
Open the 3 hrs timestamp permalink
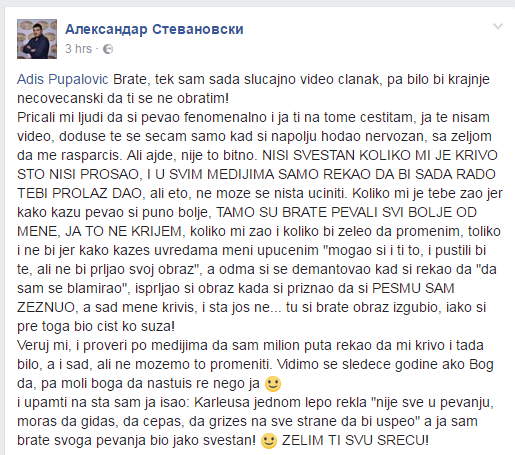point(78,49)
